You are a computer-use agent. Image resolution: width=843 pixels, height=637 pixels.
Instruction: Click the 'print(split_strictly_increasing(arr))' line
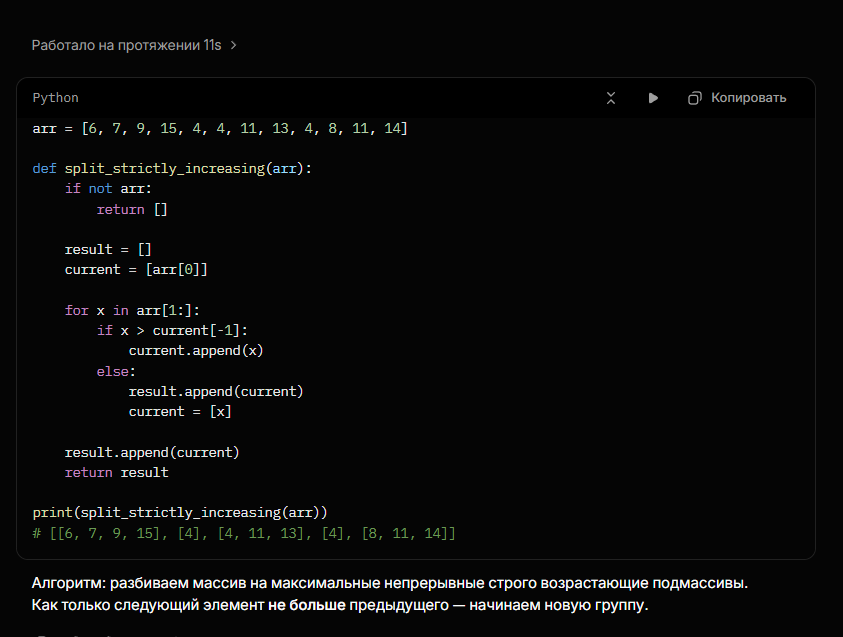(180, 512)
